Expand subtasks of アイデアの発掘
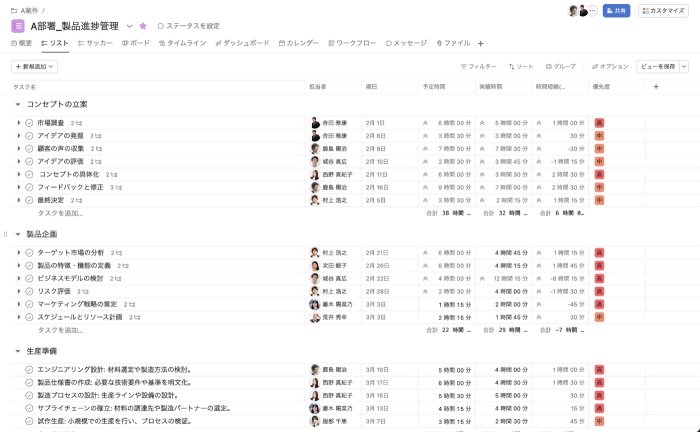 pos(19,135)
